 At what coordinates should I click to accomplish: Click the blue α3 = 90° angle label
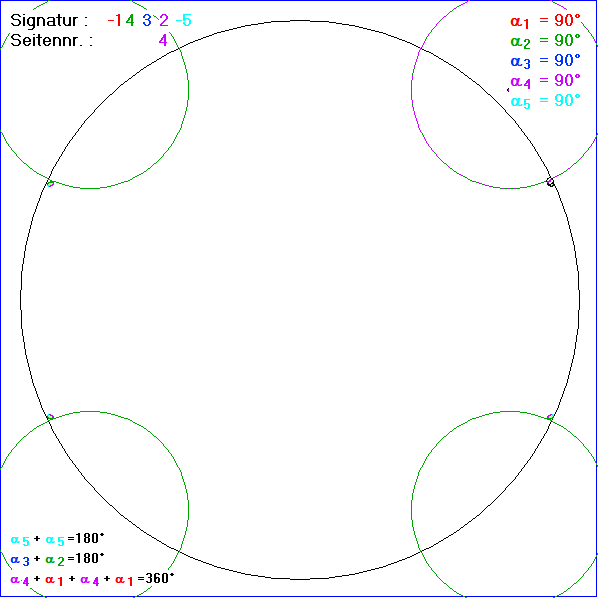click(545, 61)
